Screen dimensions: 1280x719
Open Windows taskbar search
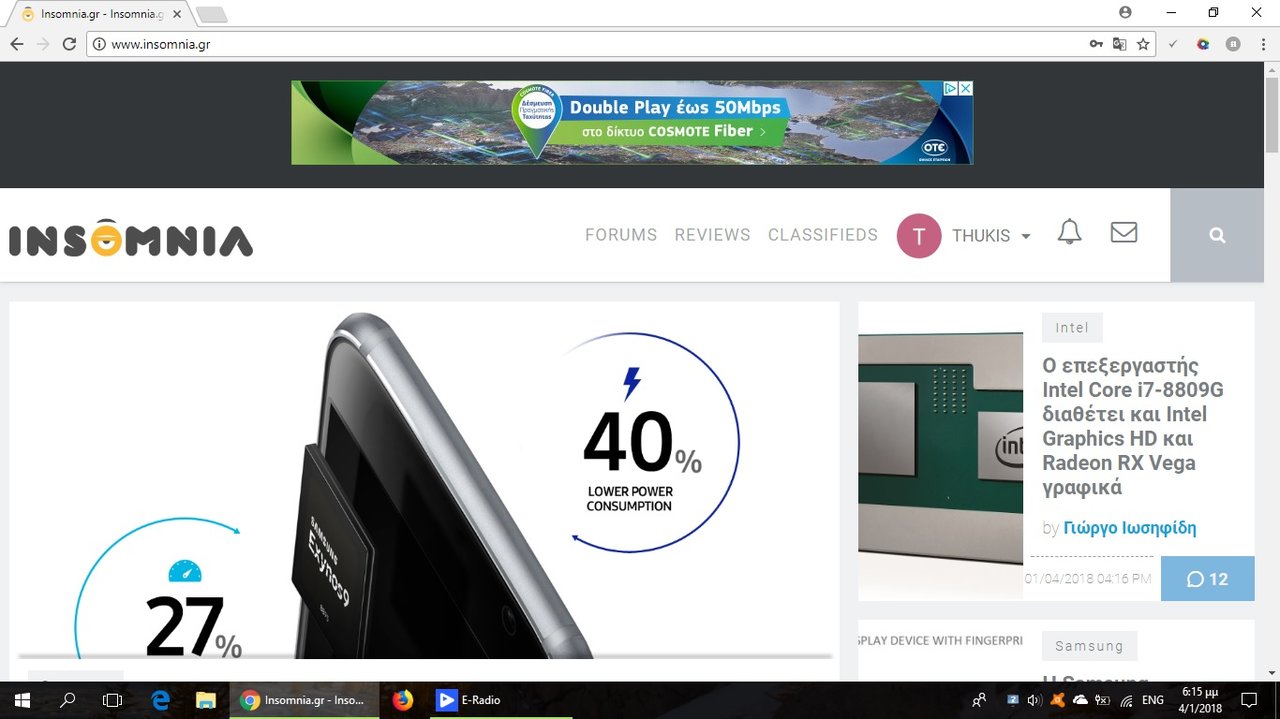(x=68, y=700)
